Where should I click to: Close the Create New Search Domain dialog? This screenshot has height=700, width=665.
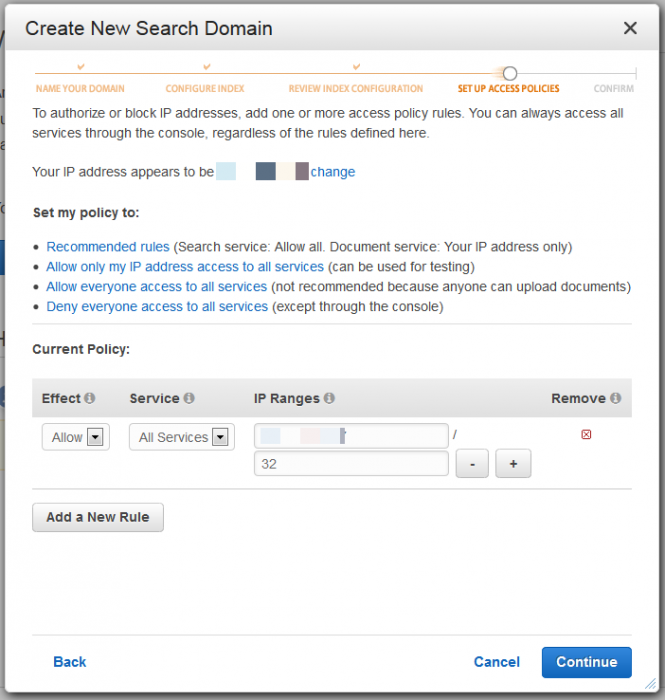click(630, 28)
